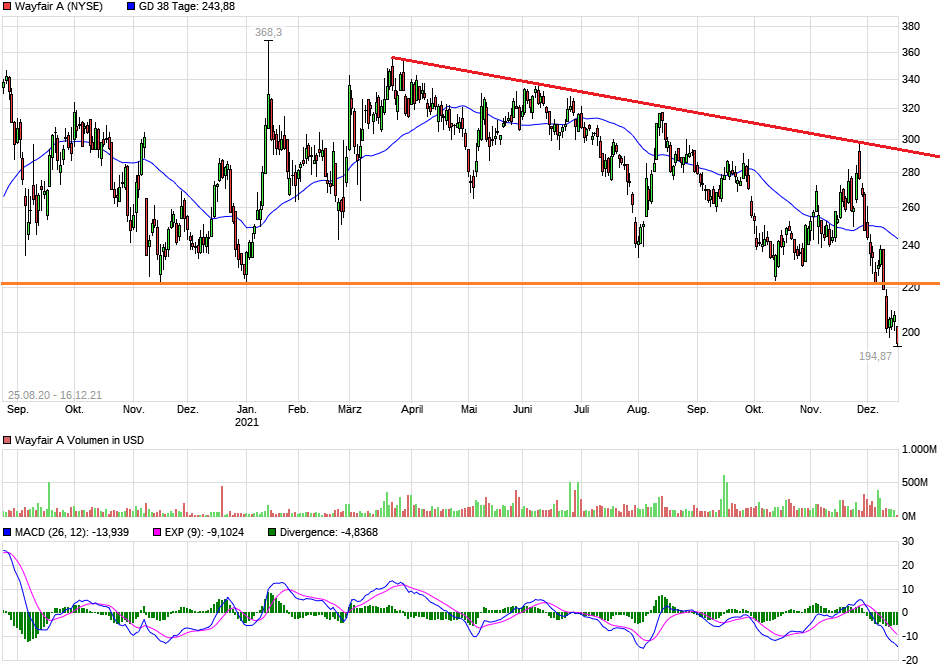Click the starting point of red downtrend line
This screenshot has width=940, height=670.
coord(393,58)
